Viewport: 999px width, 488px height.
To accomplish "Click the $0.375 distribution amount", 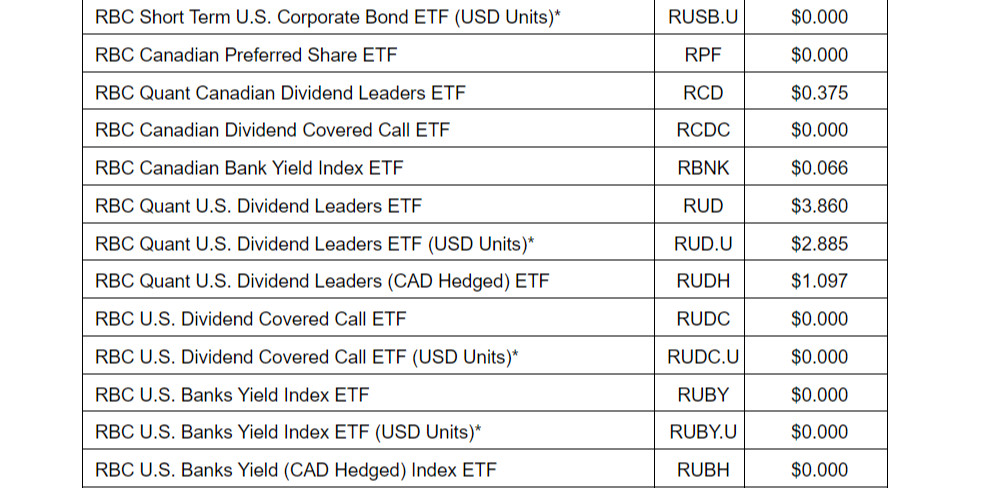I will click(819, 93).
